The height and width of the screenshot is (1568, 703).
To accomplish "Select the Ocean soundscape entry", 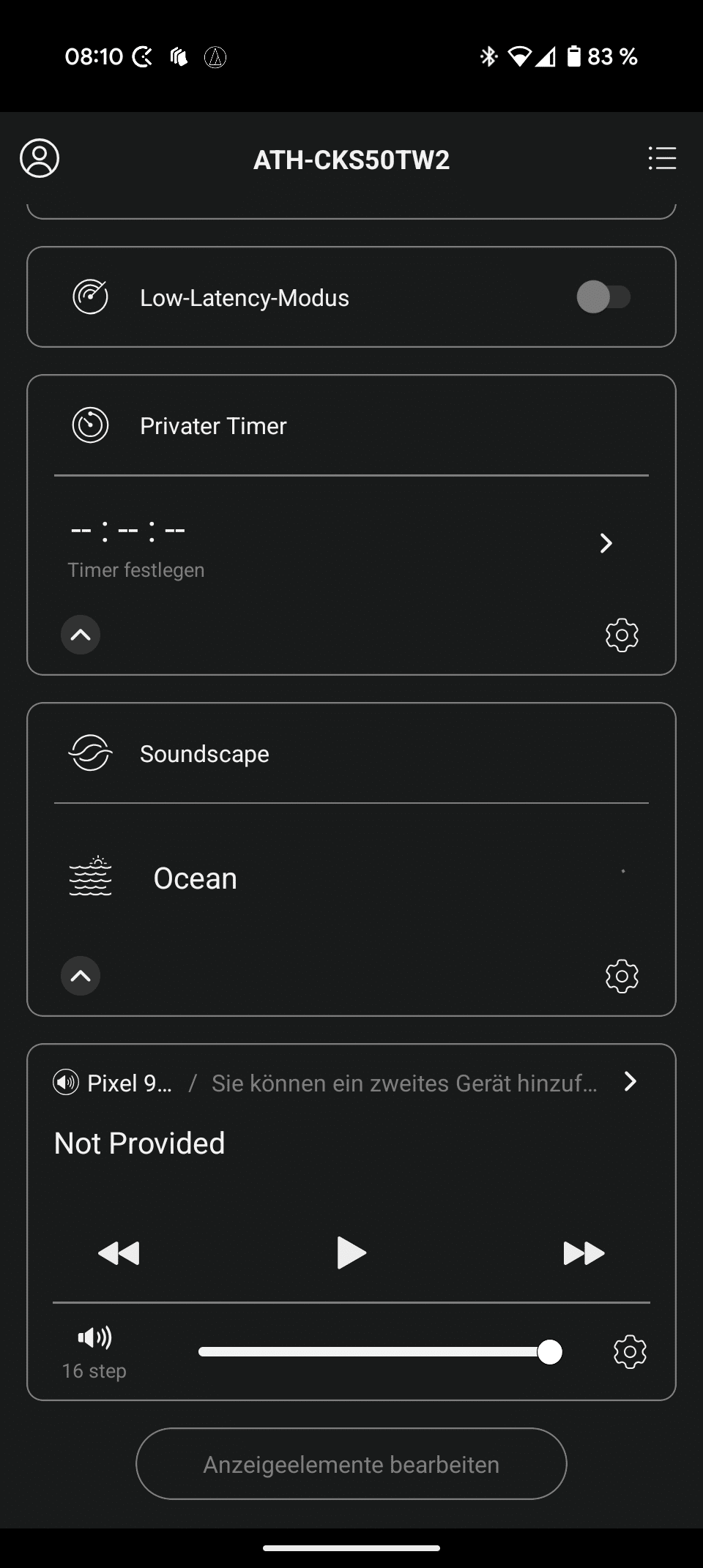I will (x=196, y=878).
